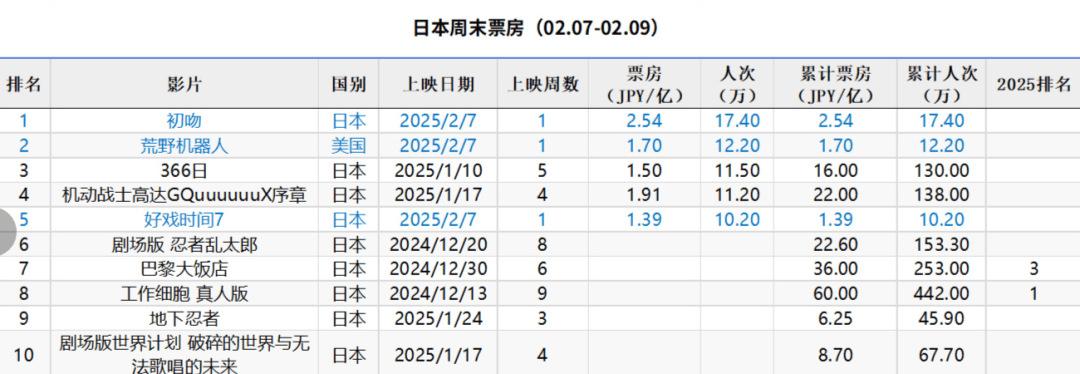Click the film title 好戏时间7

tap(184, 220)
